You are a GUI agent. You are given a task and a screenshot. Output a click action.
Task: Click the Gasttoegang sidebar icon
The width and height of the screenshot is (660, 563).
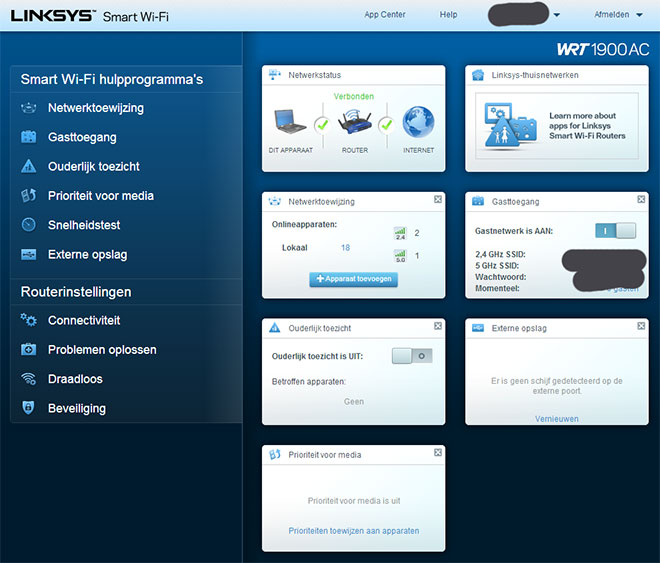click(x=29, y=137)
